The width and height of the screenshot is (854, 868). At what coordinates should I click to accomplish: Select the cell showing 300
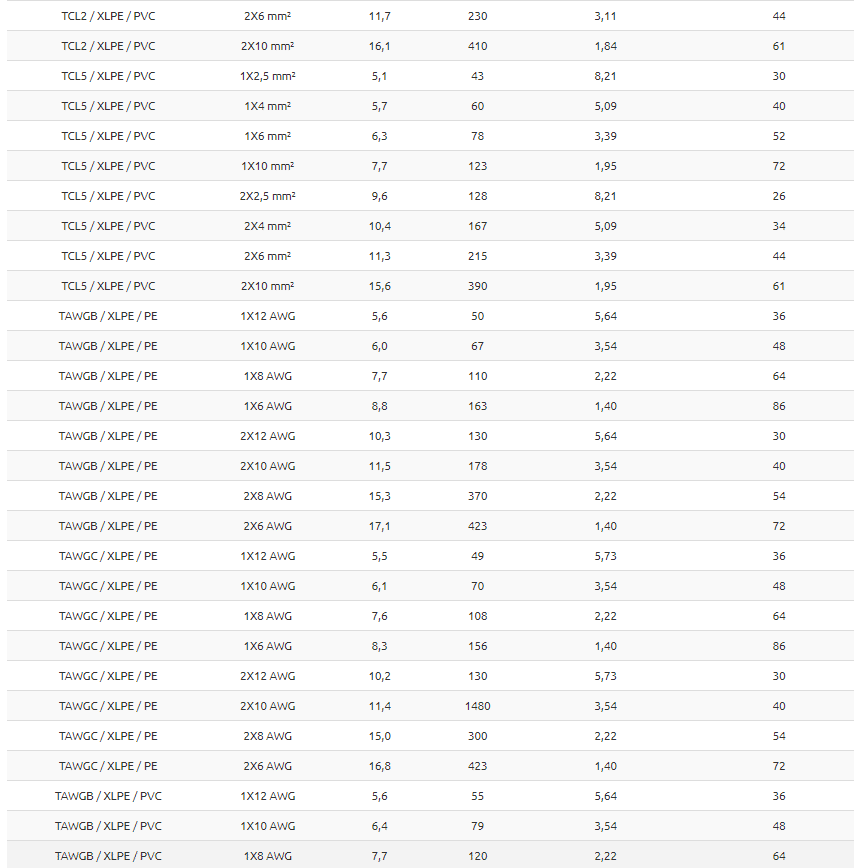(477, 736)
